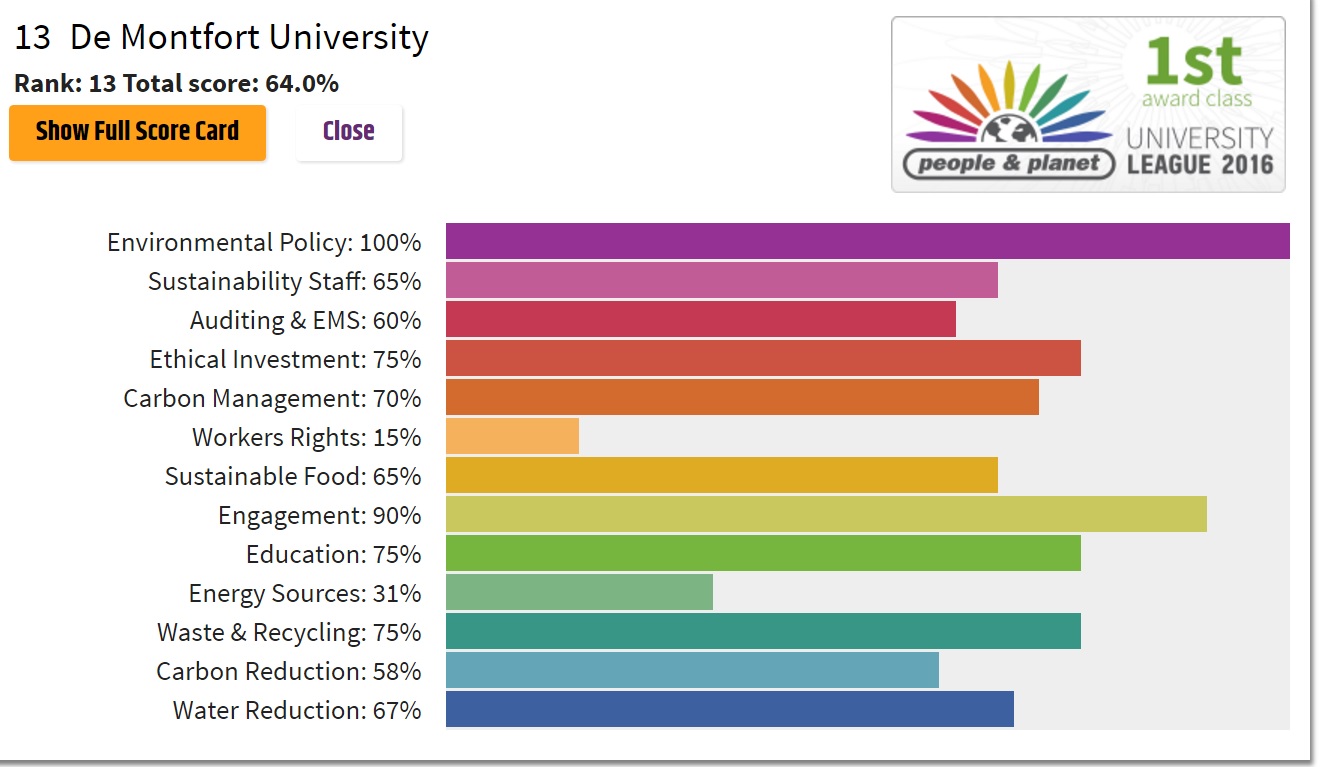
Task: Click the Environmental Policy: 100% label
Action: pos(264,243)
